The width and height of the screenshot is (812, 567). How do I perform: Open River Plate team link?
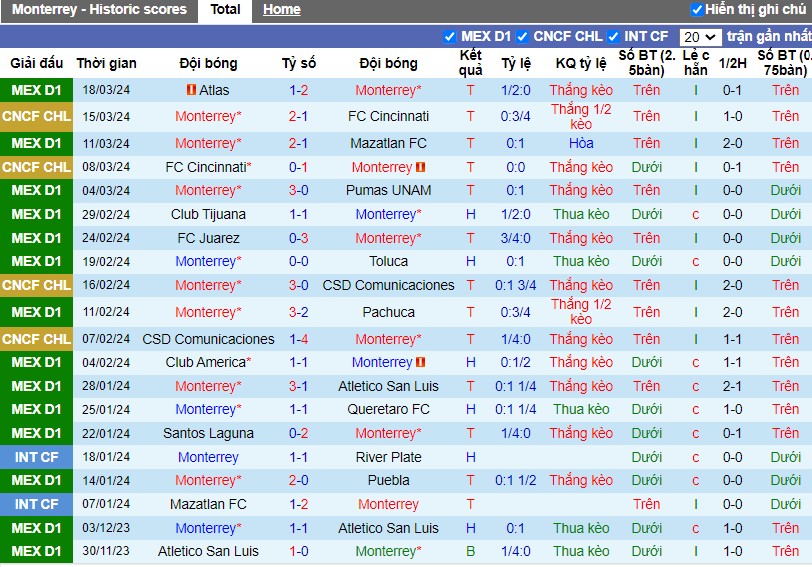(388, 457)
